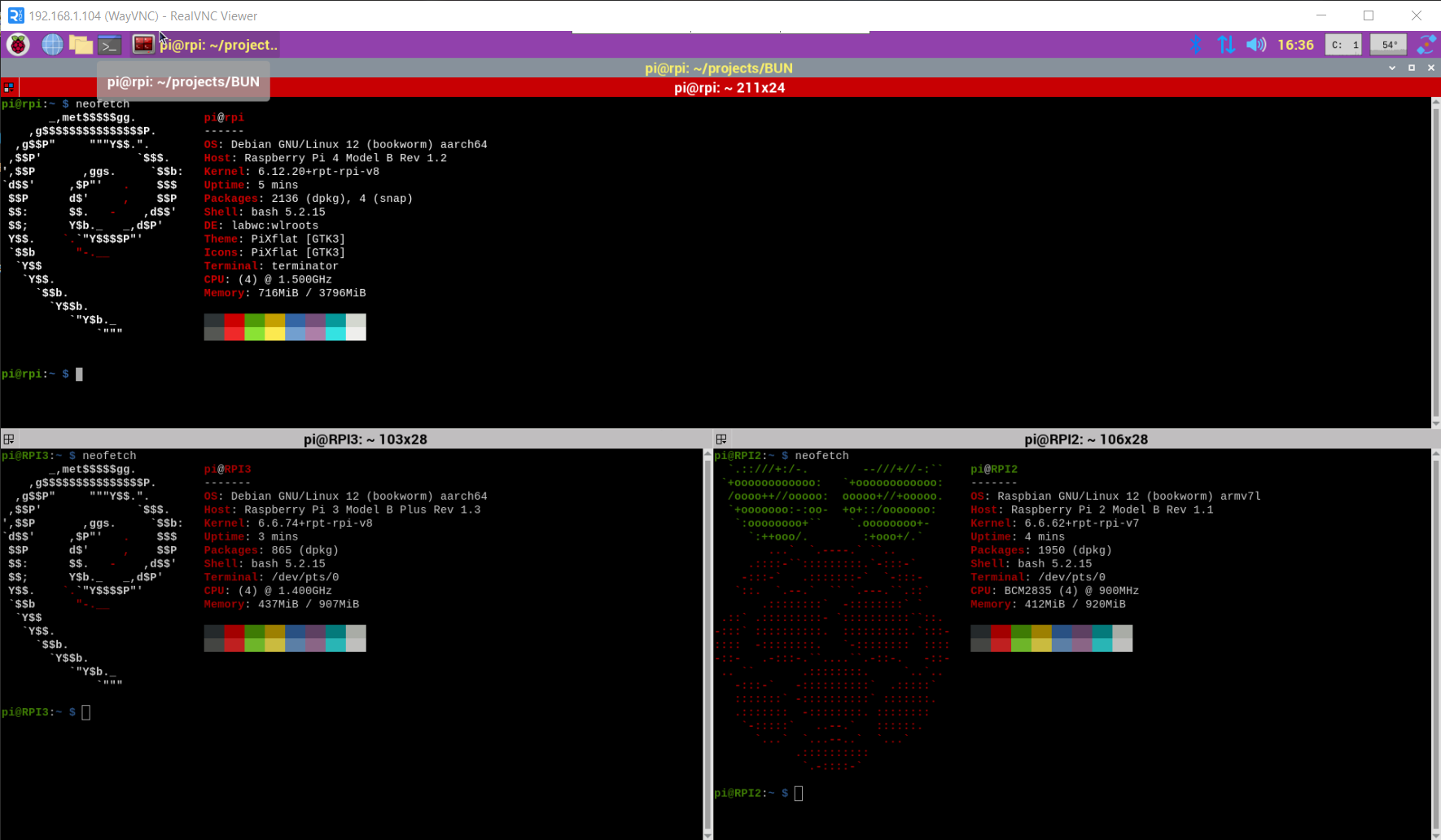Image resolution: width=1441 pixels, height=840 pixels.
Task: Click the line CPU: (4) @ 1.500GHz
Action: [268, 279]
